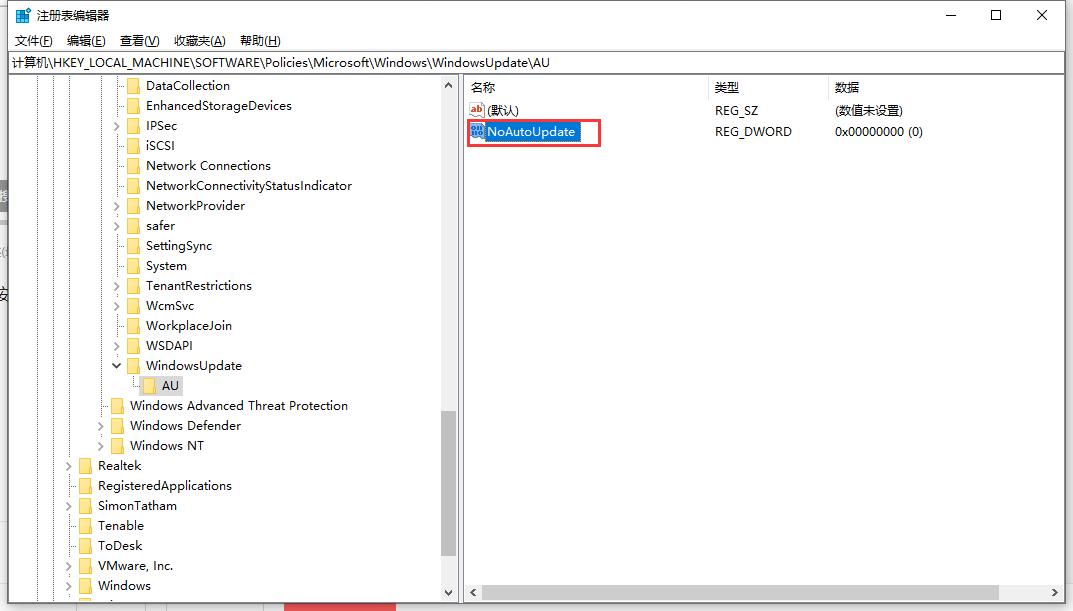Click the safer folder icon
This screenshot has height=611, width=1073.
click(133, 225)
